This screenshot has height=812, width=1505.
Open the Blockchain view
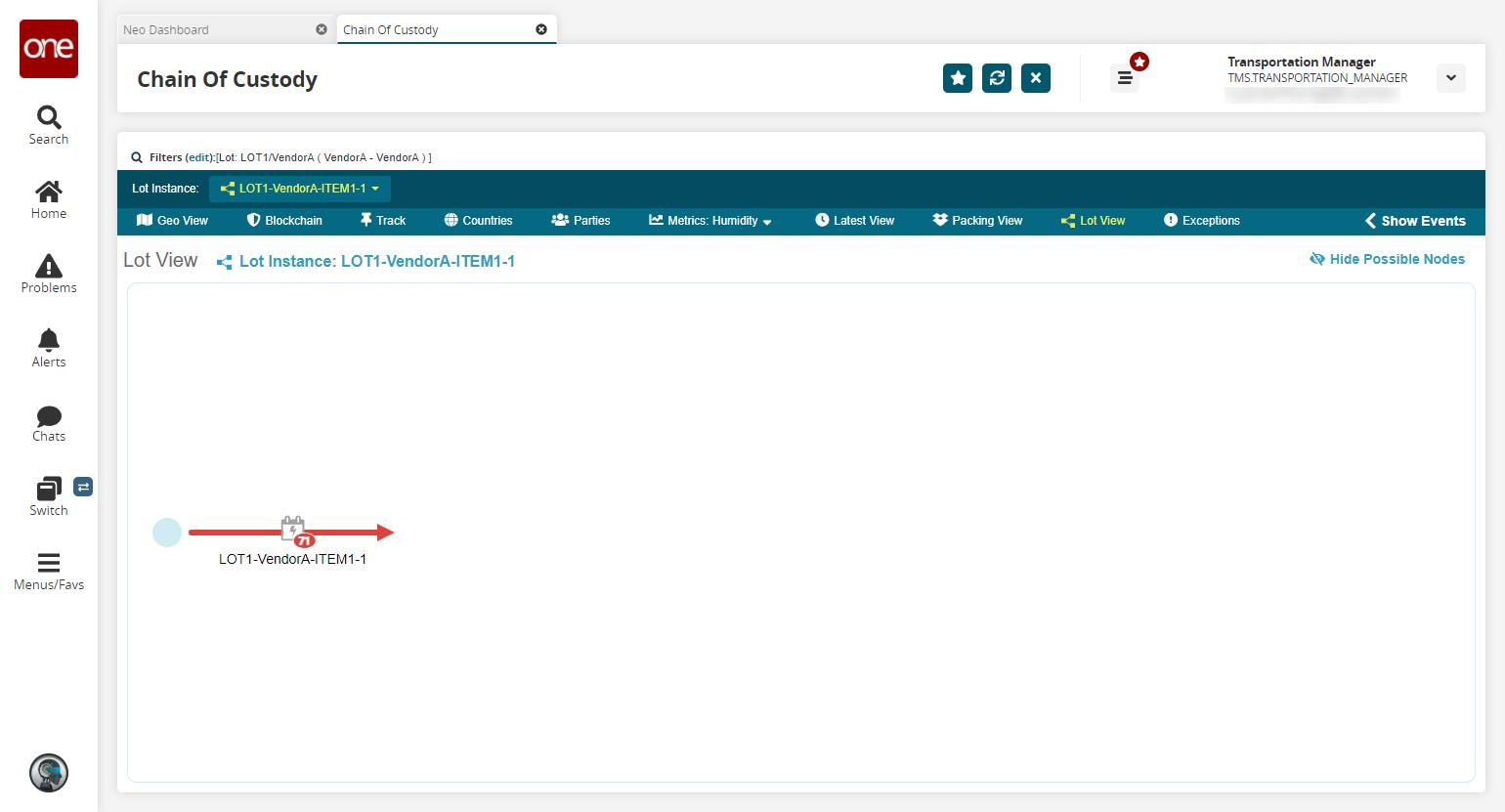pyautogui.click(x=284, y=221)
